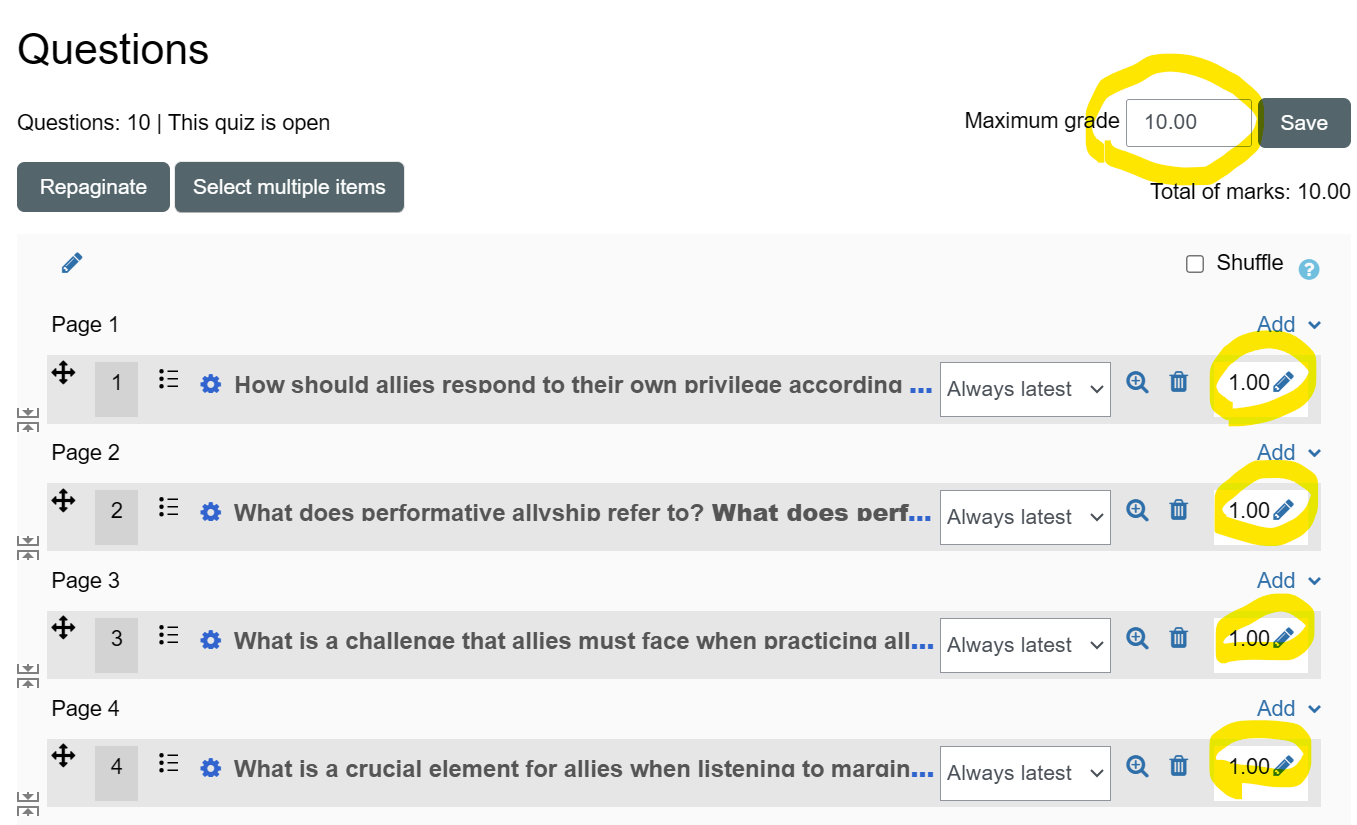The image size is (1357, 825).
Task: Click into the Maximum grade field
Action: click(1188, 123)
